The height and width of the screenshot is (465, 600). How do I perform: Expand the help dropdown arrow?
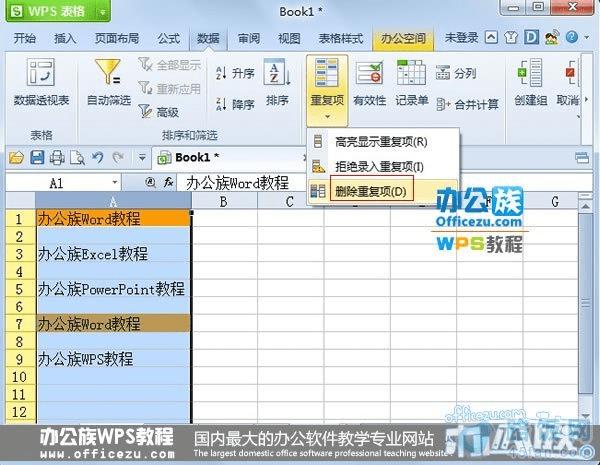coord(587,38)
